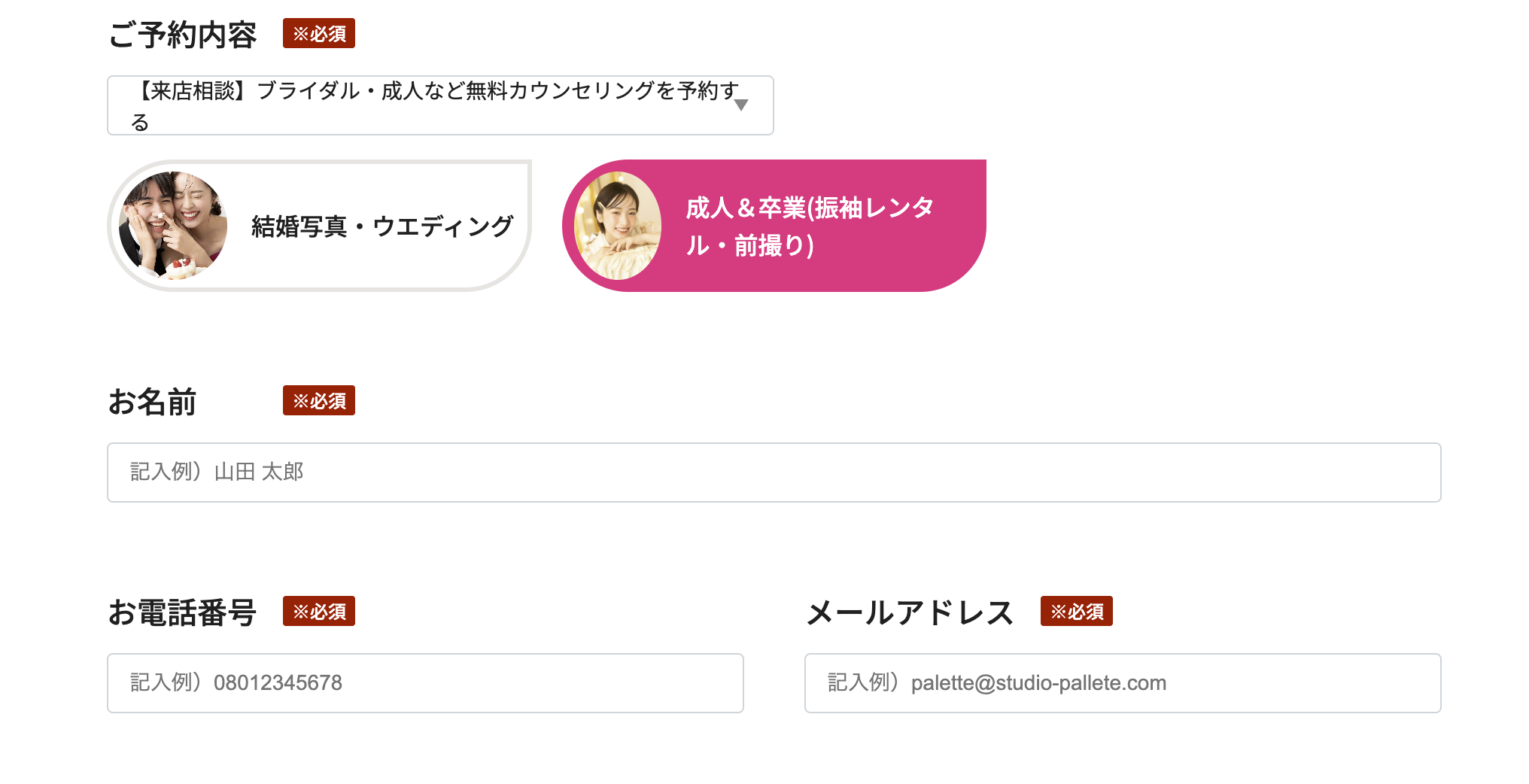Image resolution: width=1529 pixels, height=784 pixels.
Task: Focus the メールアドレス email input field
Action: (x=1122, y=683)
